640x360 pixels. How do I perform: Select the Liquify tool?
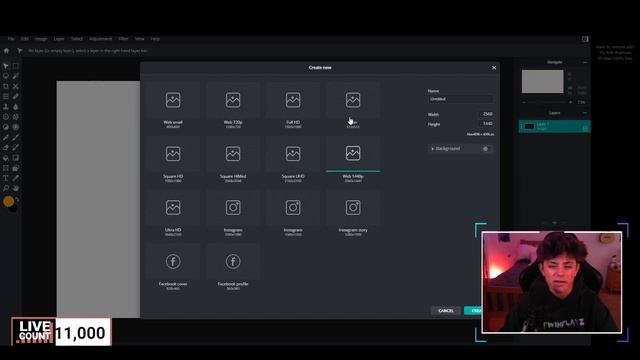(x=6, y=97)
